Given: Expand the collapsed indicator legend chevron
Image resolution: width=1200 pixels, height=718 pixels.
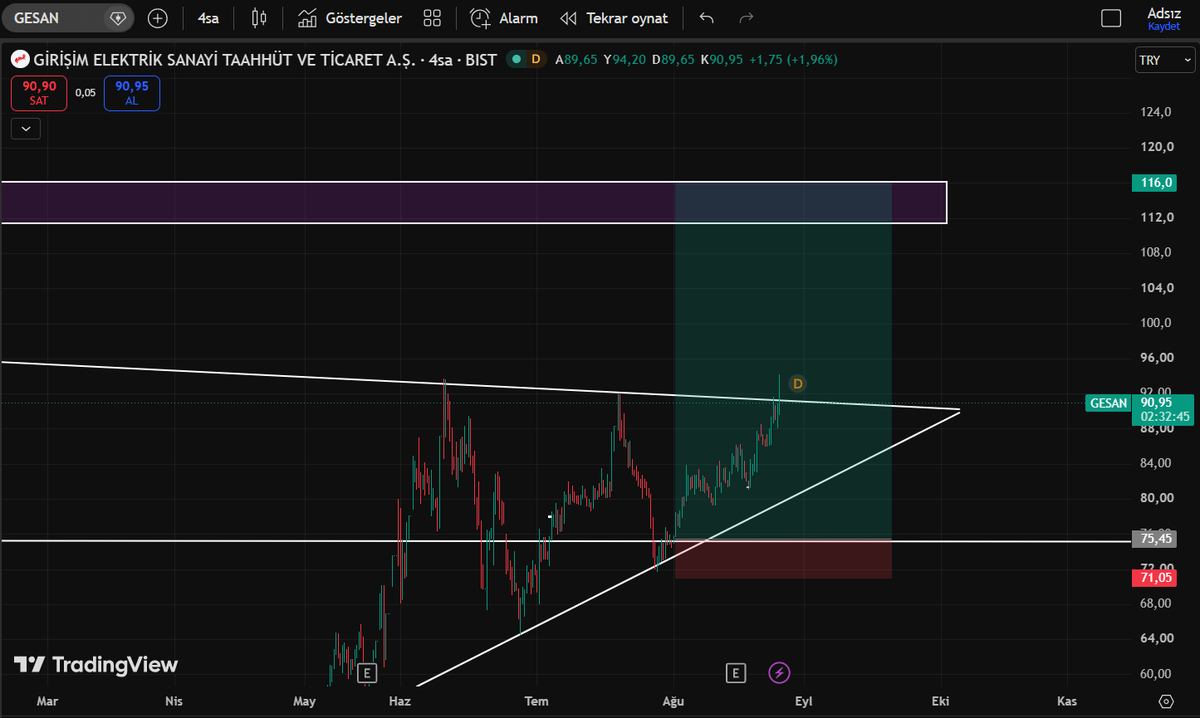Looking at the screenshot, I should pyautogui.click(x=25, y=128).
